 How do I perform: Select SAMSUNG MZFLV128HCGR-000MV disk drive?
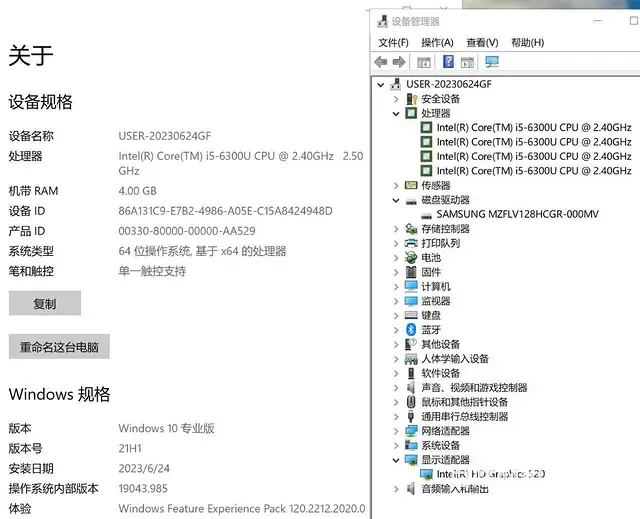click(518, 214)
